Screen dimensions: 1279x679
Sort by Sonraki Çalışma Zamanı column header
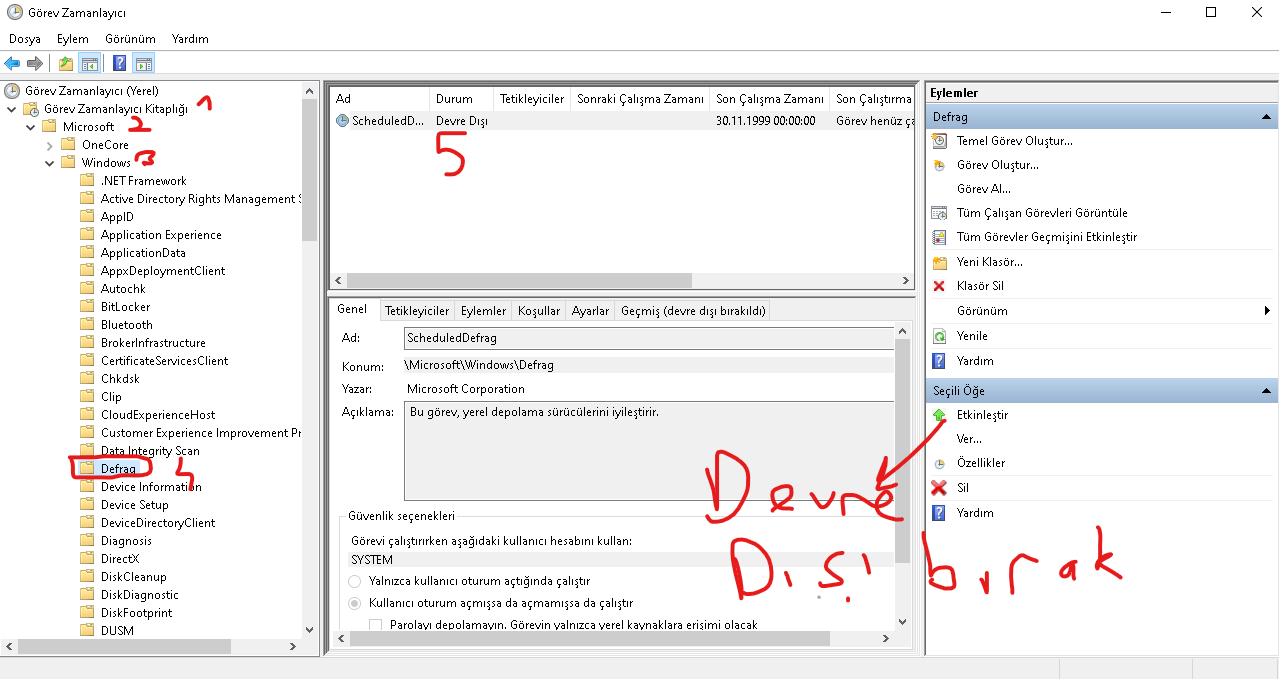click(x=640, y=99)
